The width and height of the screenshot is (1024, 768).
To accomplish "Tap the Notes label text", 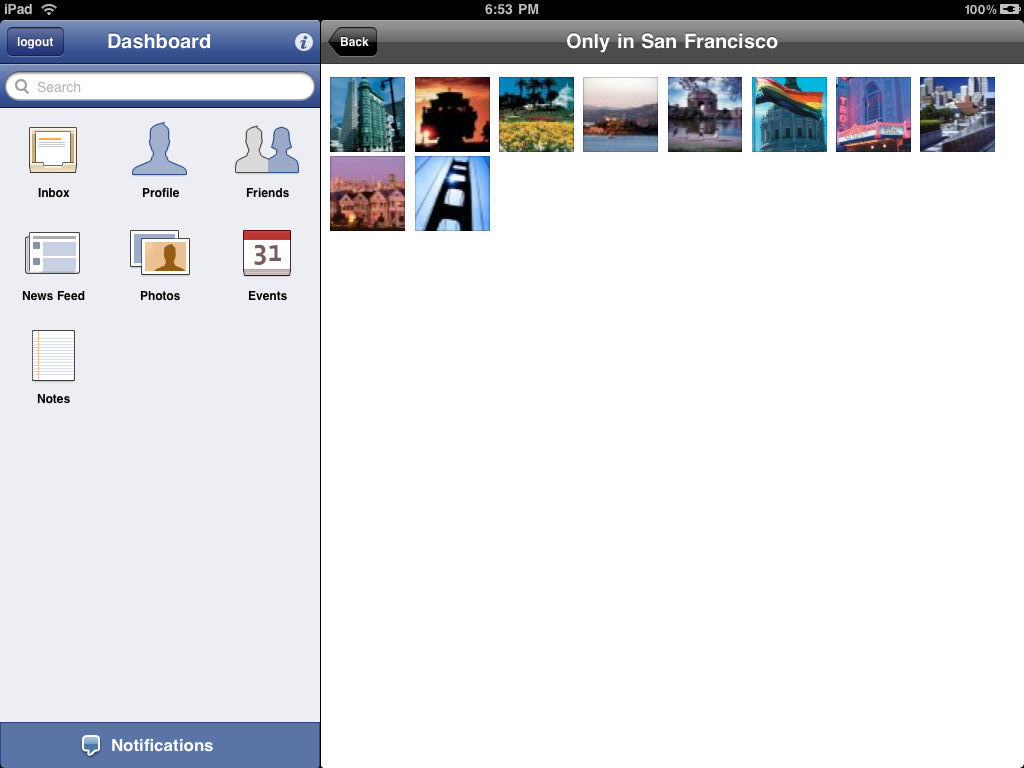I will pos(54,398).
